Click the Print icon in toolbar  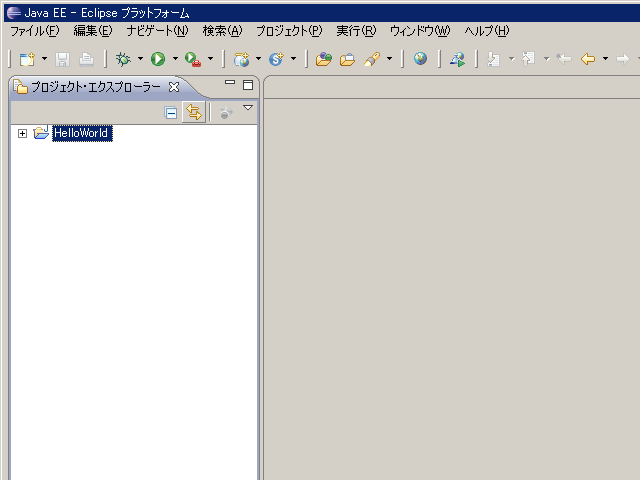tap(86, 59)
